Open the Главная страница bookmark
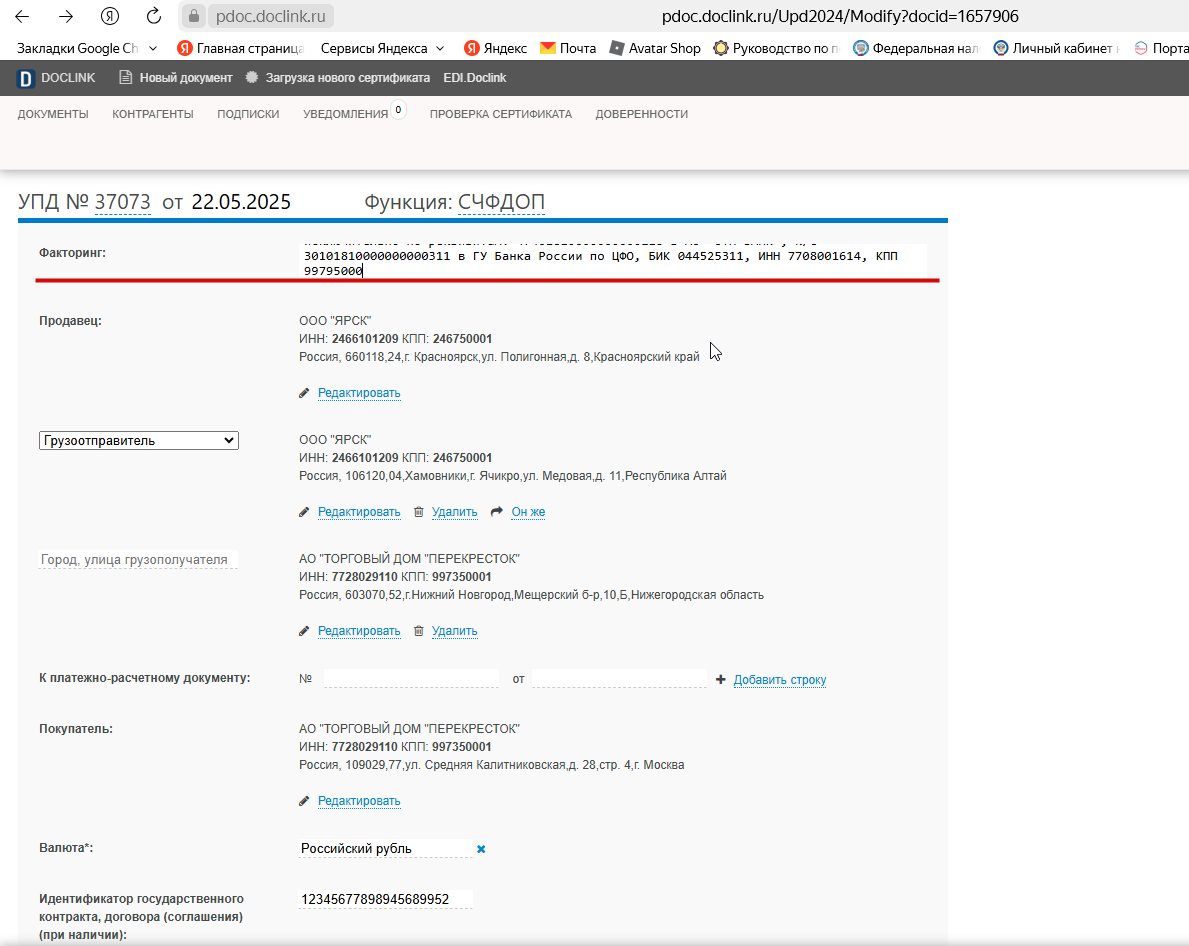 tap(240, 48)
